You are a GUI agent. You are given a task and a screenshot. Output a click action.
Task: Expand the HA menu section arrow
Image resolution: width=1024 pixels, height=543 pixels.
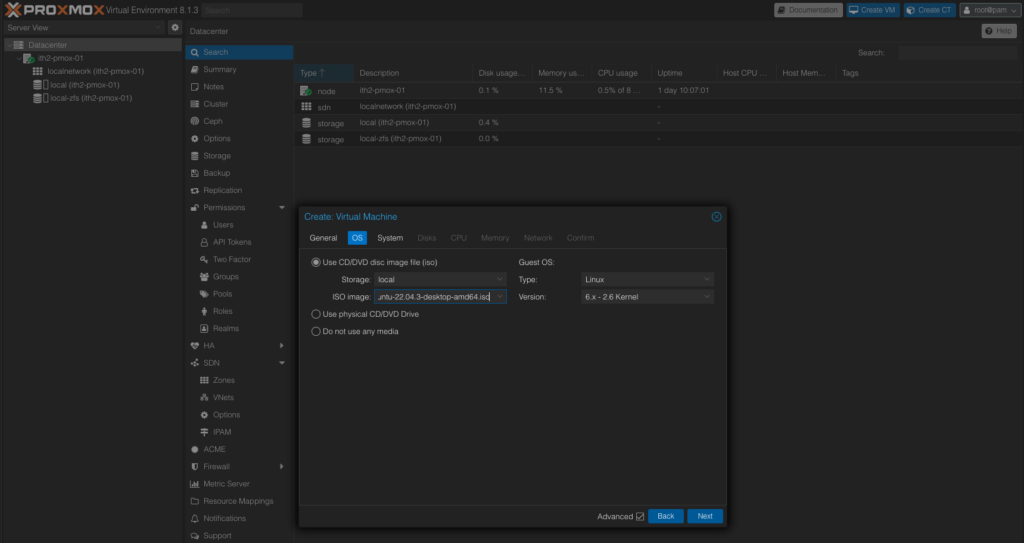pyautogui.click(x=282, y=346)
